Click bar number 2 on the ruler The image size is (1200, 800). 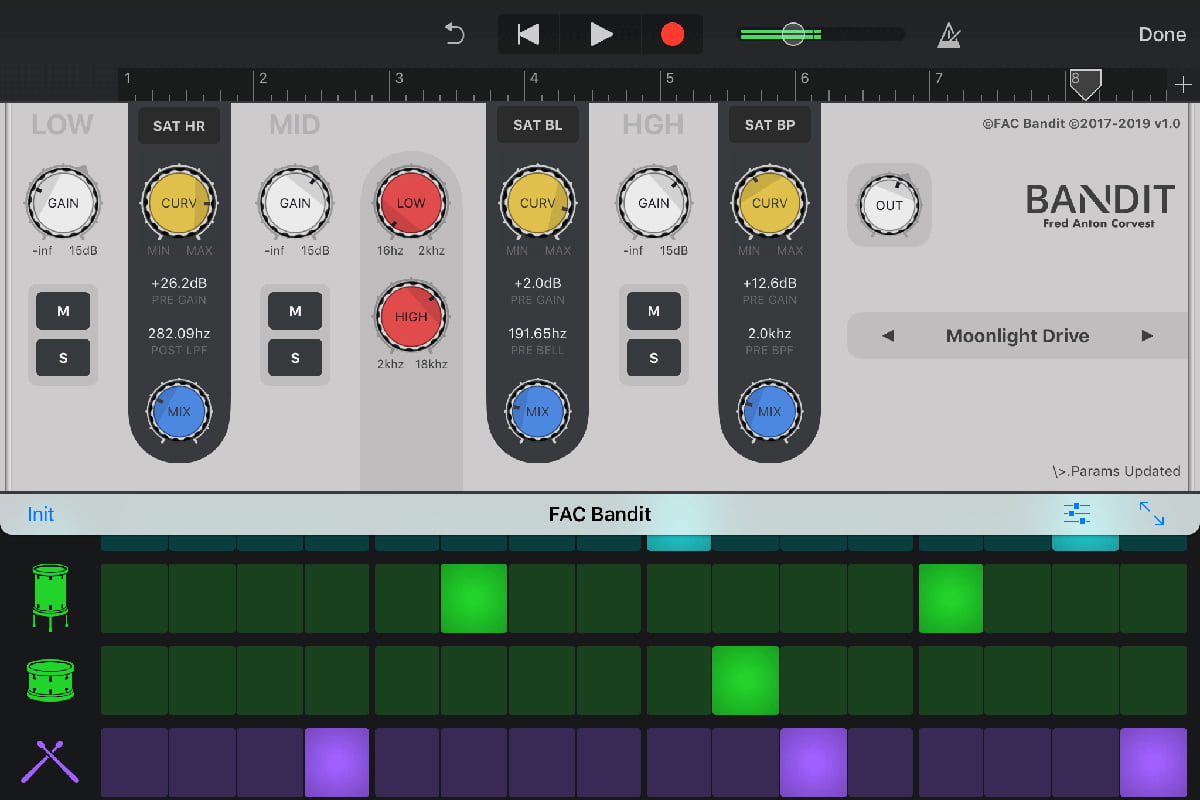point(263,78)
